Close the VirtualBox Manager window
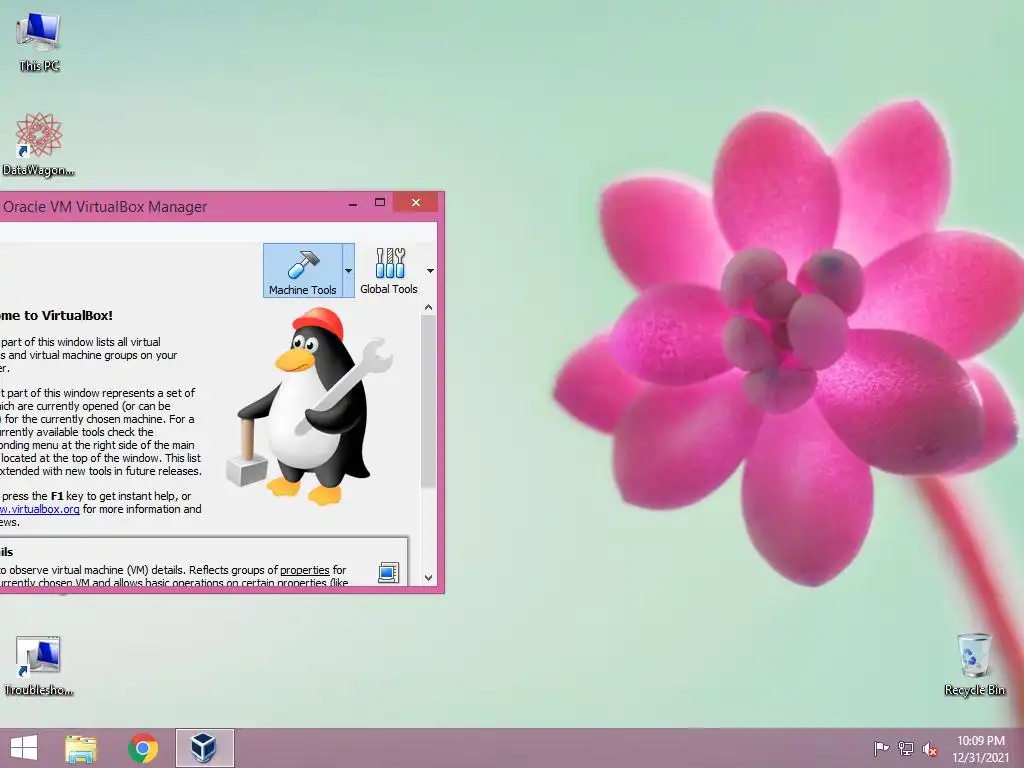1024x768 pixels. pos(416,203)
